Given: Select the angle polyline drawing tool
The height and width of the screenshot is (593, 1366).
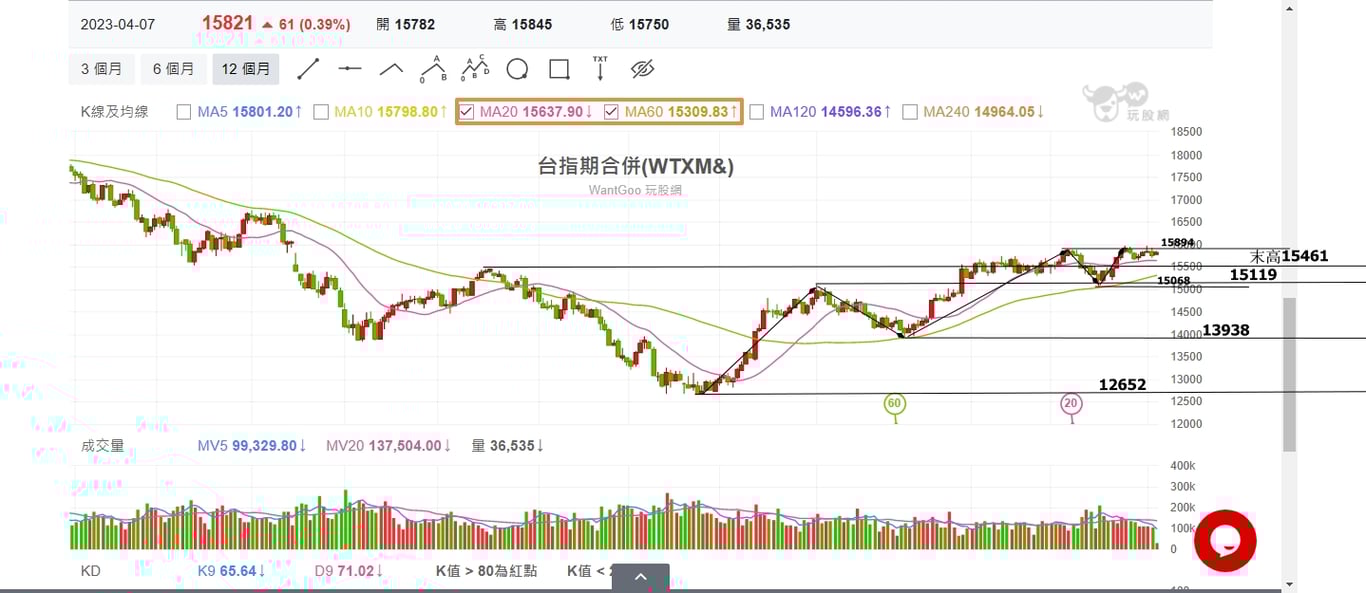Looking at the screenshot, I should click(391, 69).
